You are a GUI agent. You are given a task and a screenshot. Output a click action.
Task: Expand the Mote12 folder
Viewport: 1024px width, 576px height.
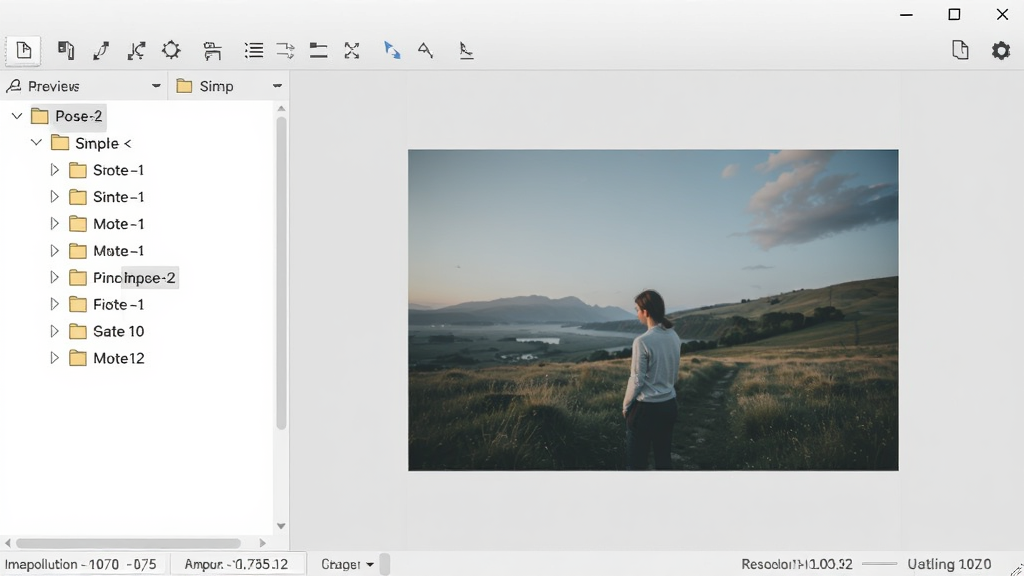[55, 358]
